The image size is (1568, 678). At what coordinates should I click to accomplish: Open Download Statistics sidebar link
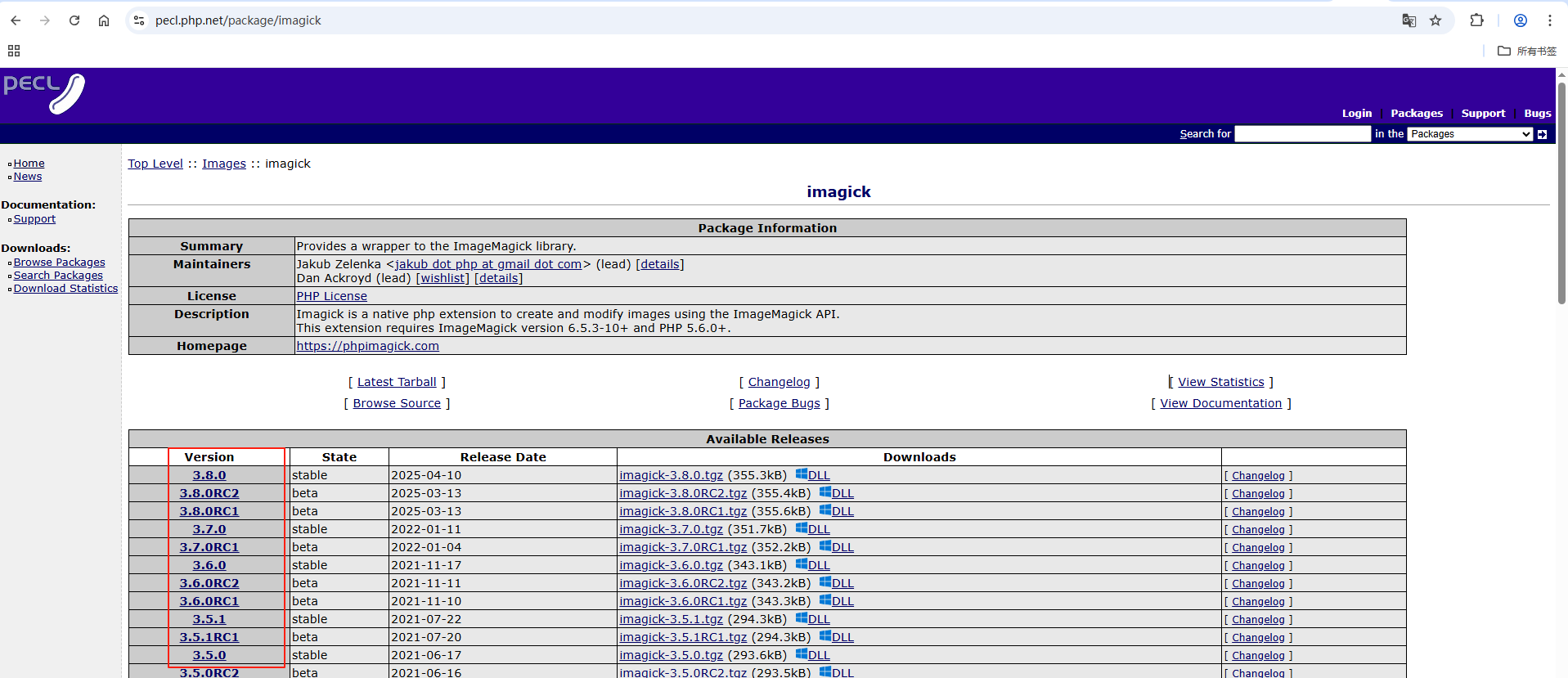[65, 289]
